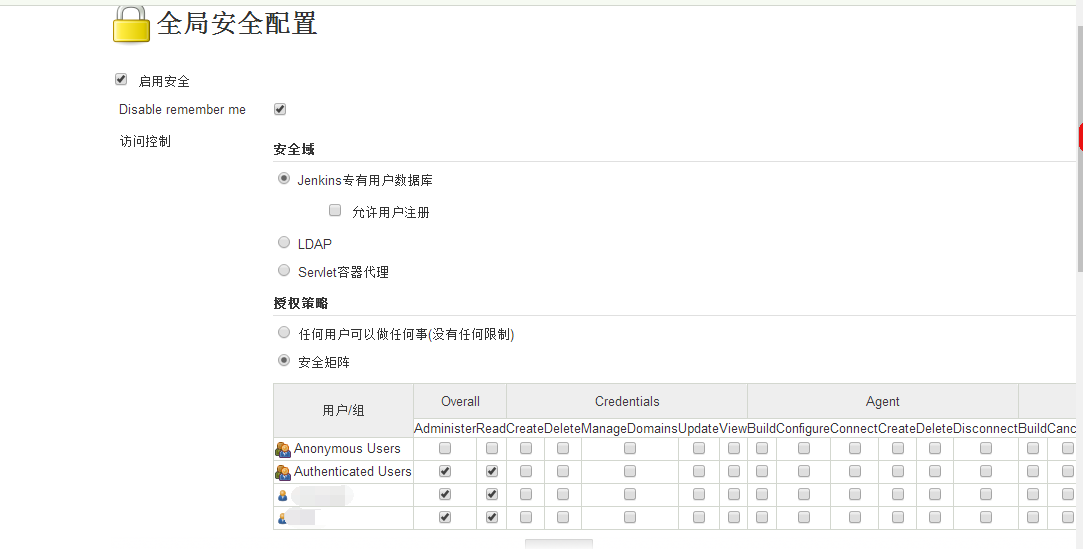Check Agent Disconnect for Anonymous Users
The height and width of the screenshot is (549, 1083).
pyautogui.click(x=986, y=448)
